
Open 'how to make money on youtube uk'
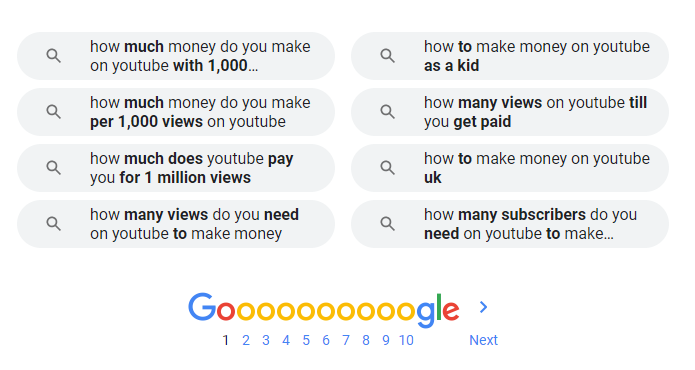coord(510,168)
